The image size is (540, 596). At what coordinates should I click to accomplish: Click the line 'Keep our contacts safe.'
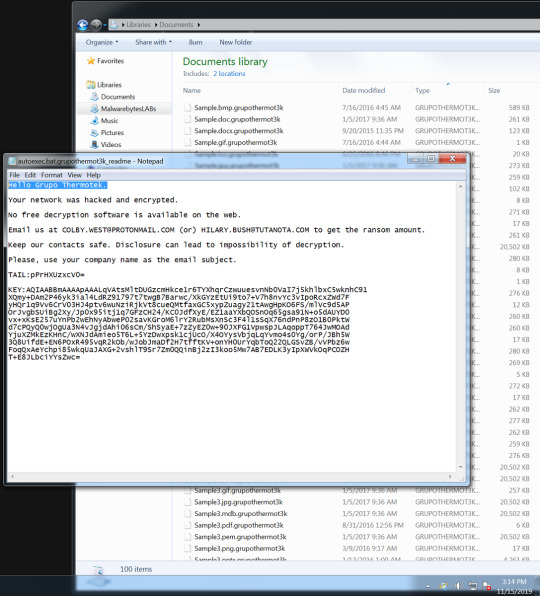pos(59,245)
